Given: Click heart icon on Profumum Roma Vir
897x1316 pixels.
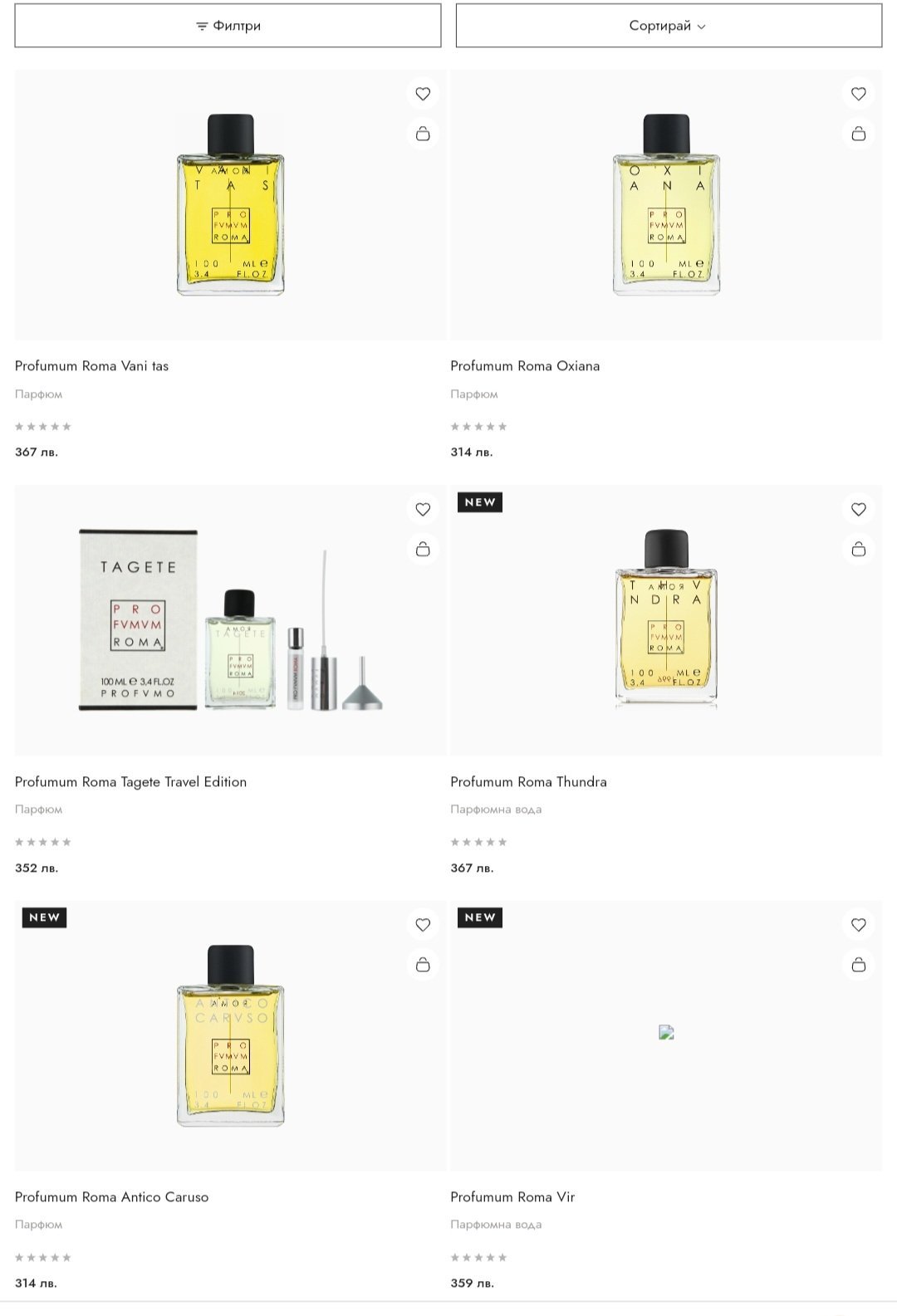Looking at the screenshot, I should coord(858,925).
